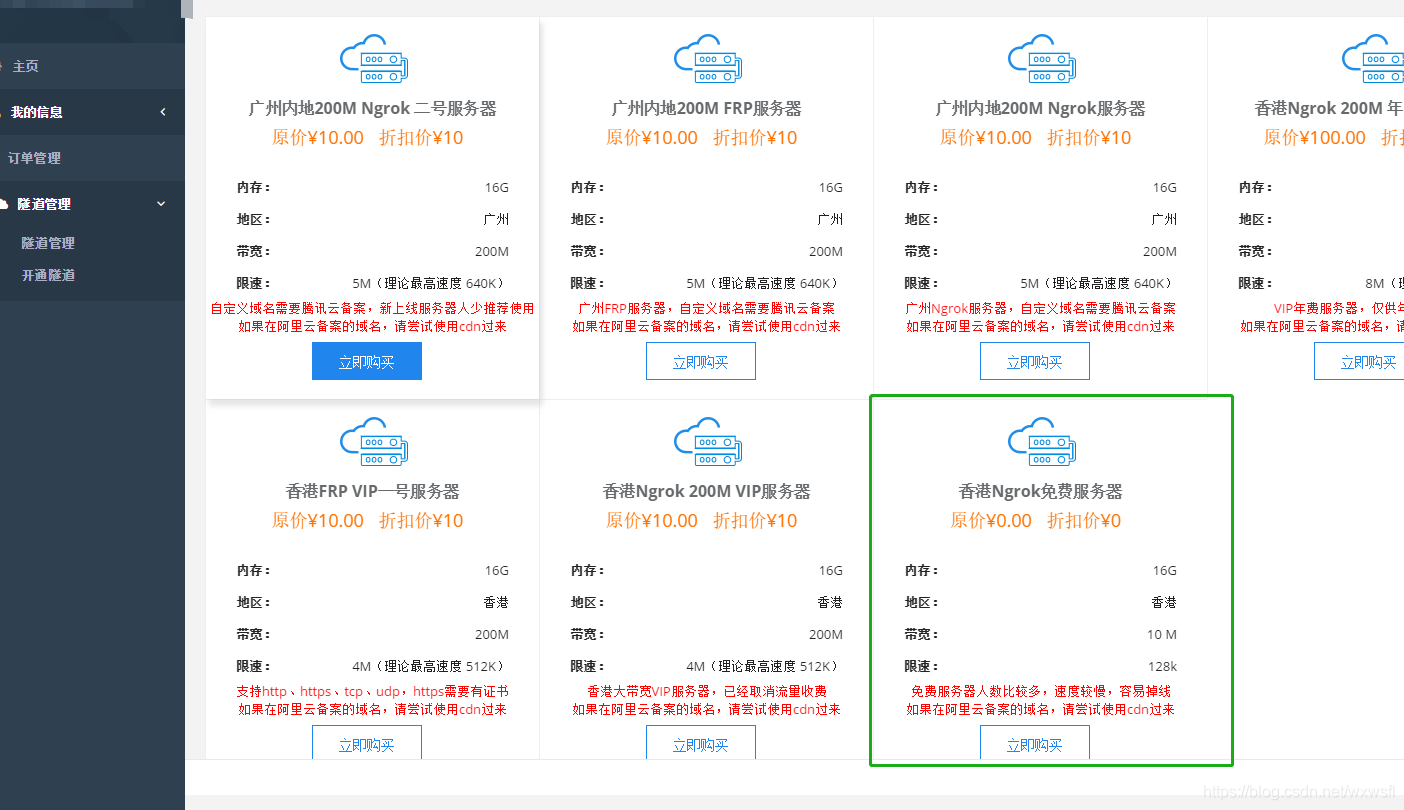Click 4M（理论最高速度 512K） in 香港FRP card

pyautogui.click(x=431, y=666)
